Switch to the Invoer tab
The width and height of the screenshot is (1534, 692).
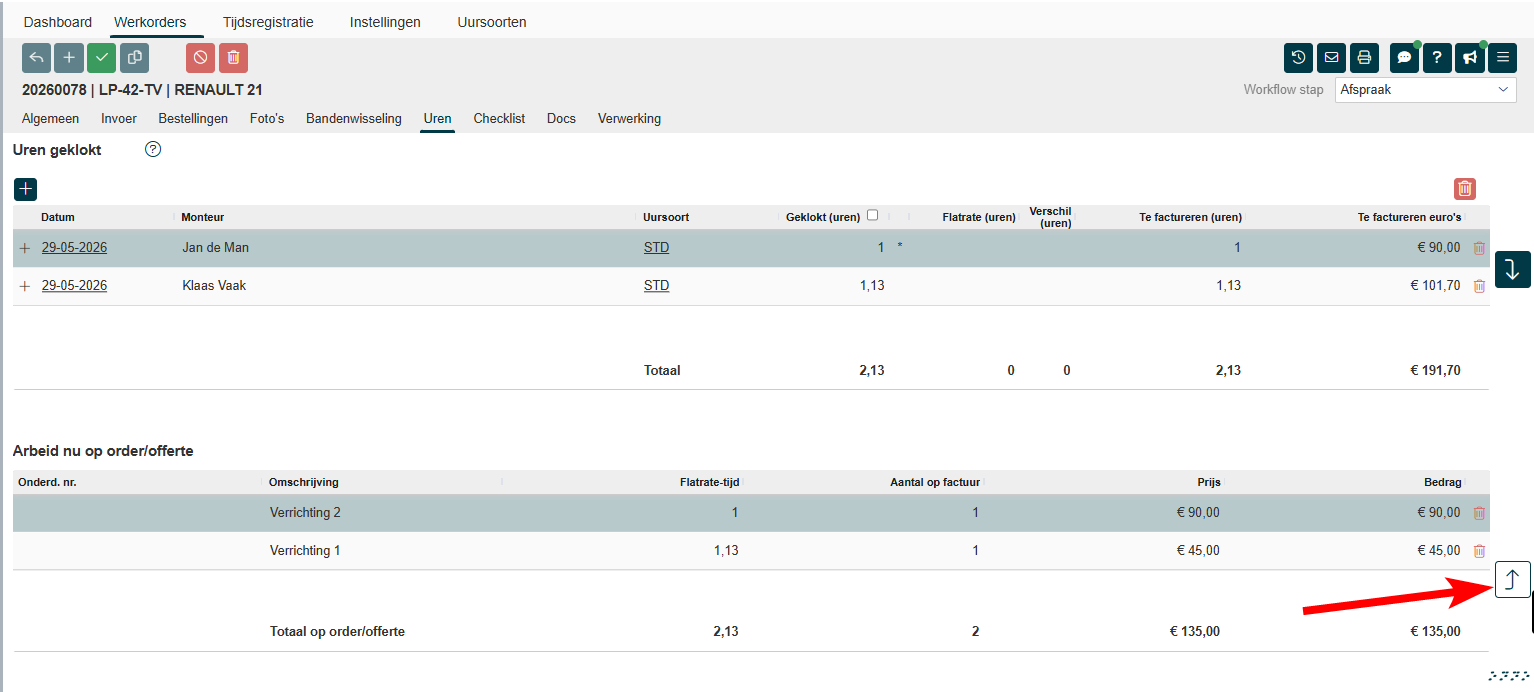[x=119, y=119]
